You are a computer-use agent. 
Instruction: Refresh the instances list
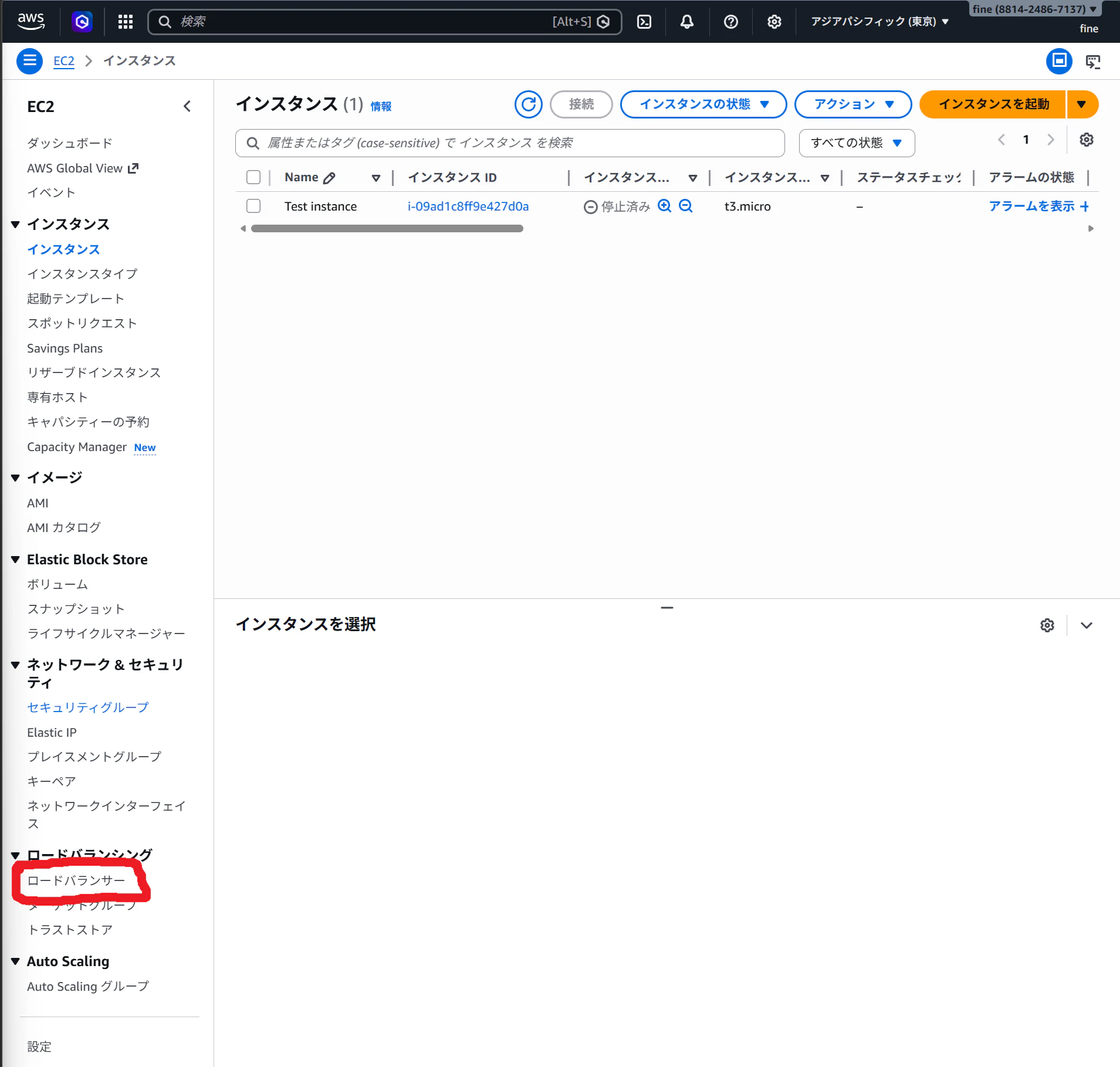[x=528, y=104]
